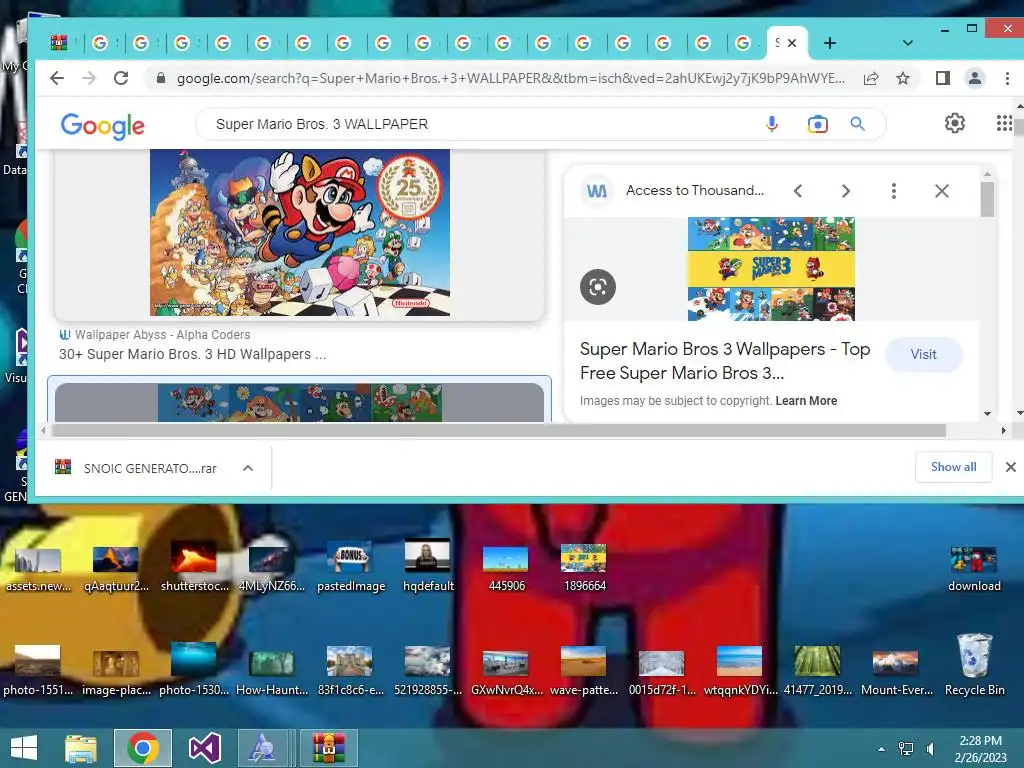This screenshot has width=1024, height=768.
Task: Dismiss the downloads bar
Action: click(1010, 467)
